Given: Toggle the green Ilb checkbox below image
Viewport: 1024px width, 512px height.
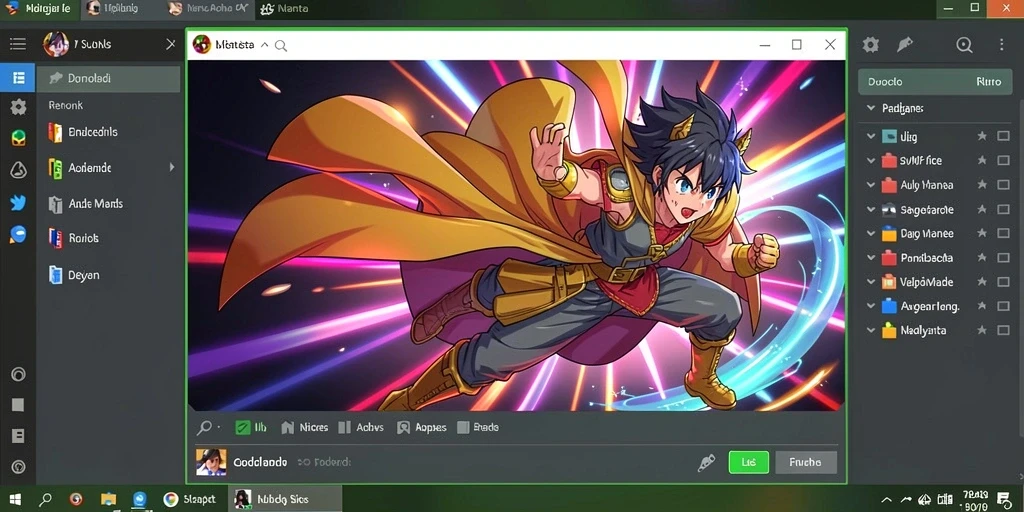Looking at the screenshot, I should click(x=242, y=428).
